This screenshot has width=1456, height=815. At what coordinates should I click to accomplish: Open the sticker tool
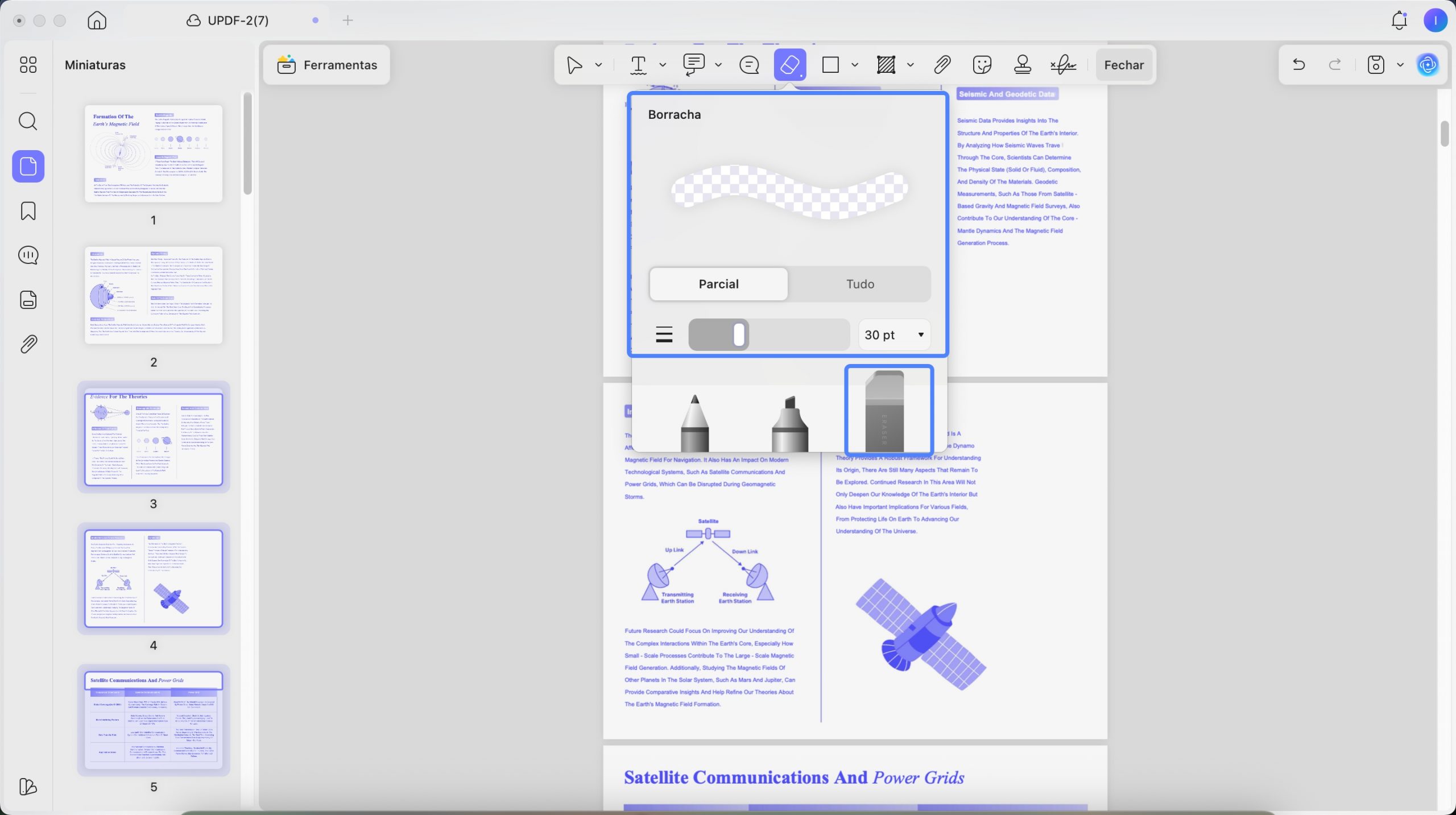(982, 65)
